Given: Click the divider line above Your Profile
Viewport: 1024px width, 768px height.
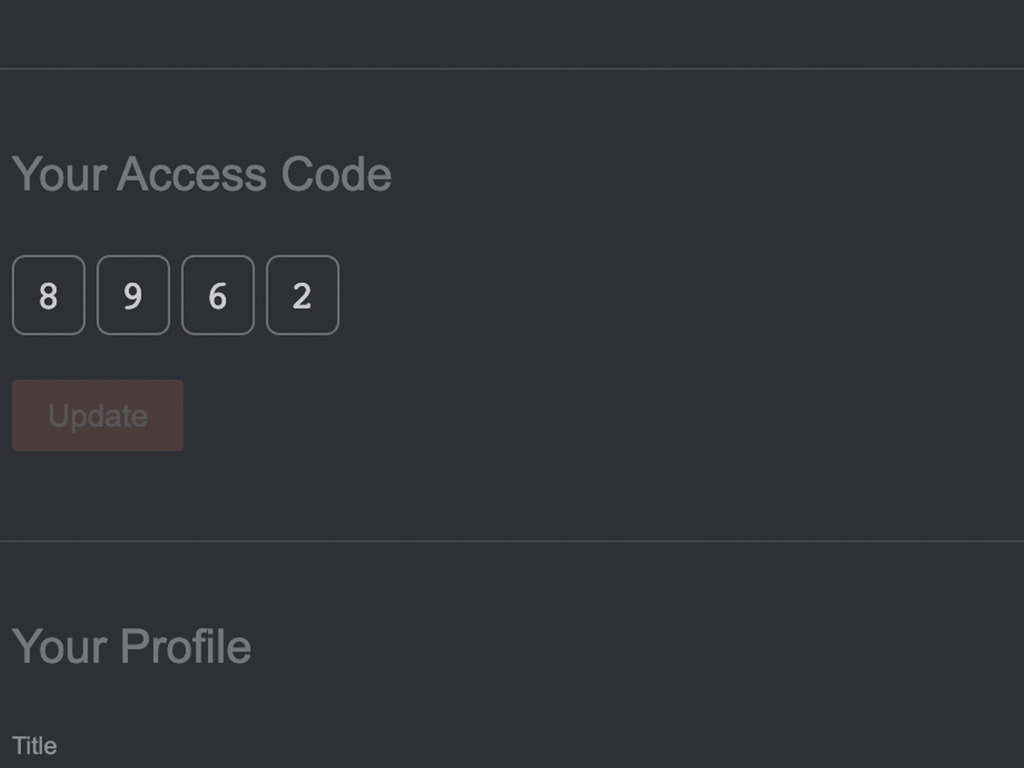Looking at the screenshot, I should click(512, 541).
